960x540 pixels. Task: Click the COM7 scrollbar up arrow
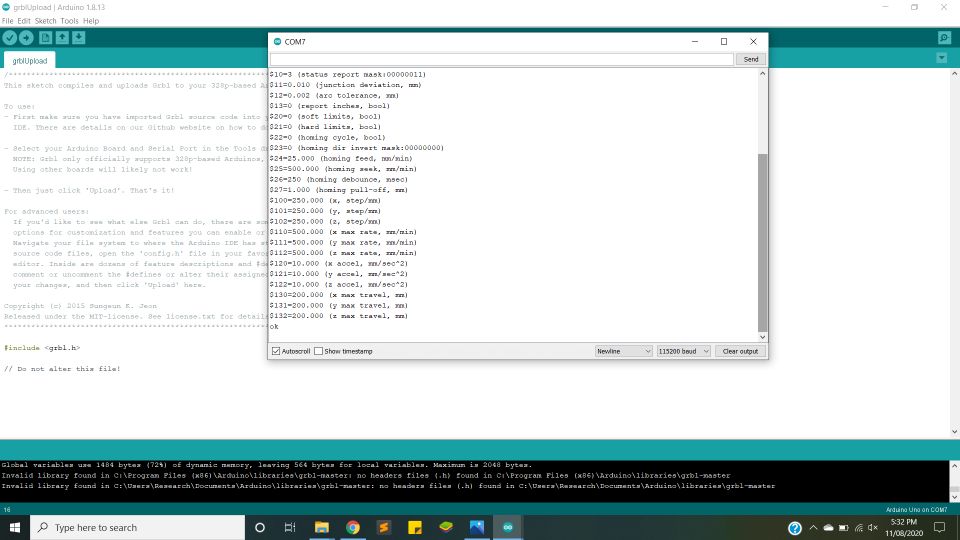click(762, 73)
